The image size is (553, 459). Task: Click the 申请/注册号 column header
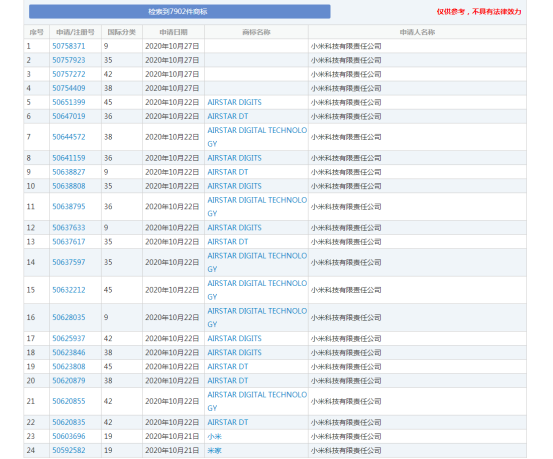75,32
